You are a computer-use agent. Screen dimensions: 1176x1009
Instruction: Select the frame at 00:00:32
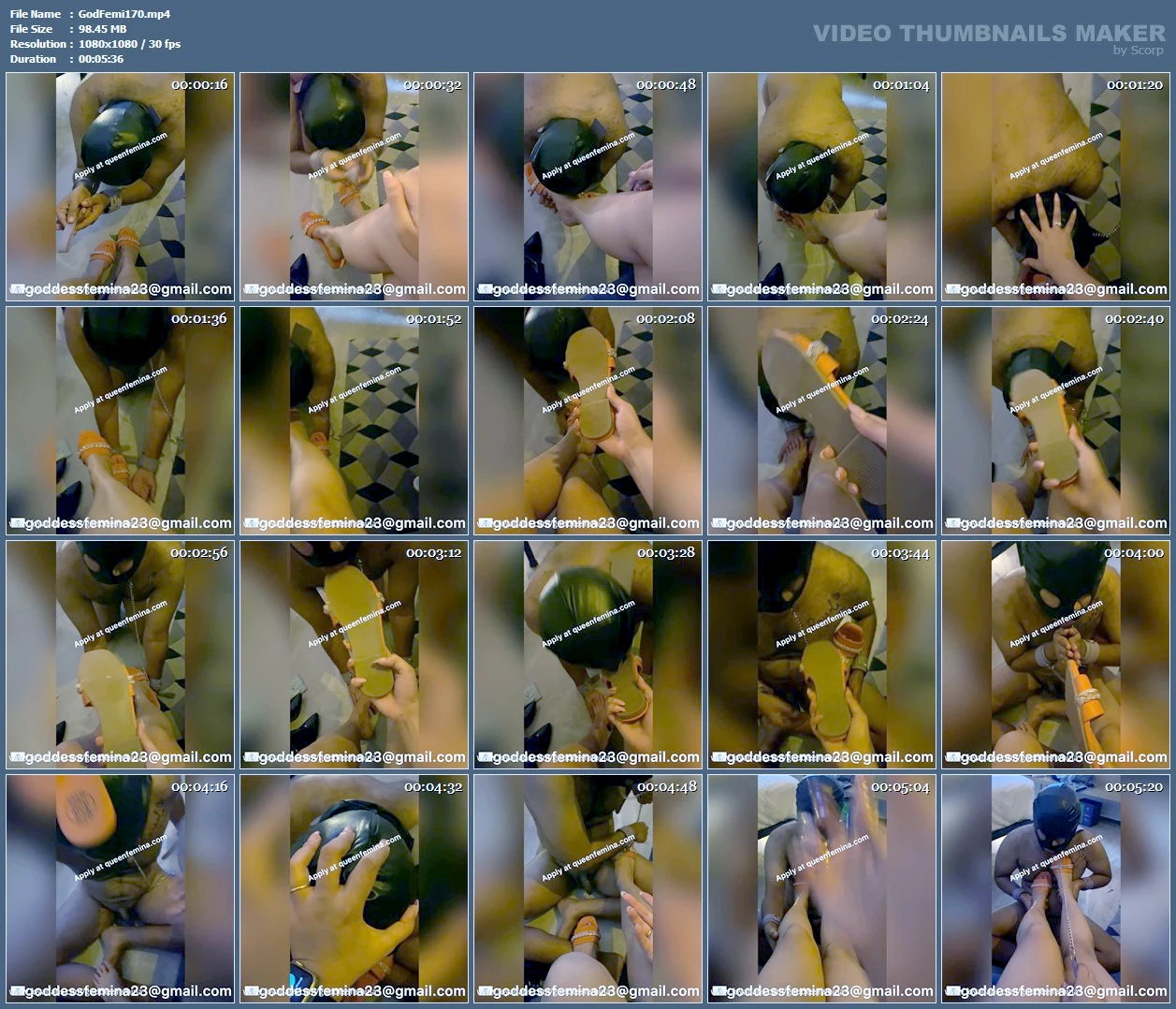[354, 187]
